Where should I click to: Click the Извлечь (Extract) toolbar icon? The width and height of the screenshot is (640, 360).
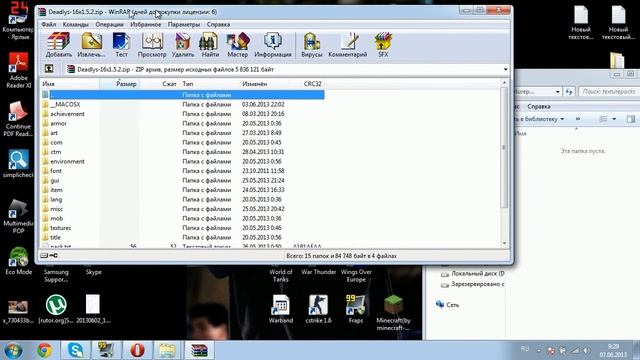91,44
